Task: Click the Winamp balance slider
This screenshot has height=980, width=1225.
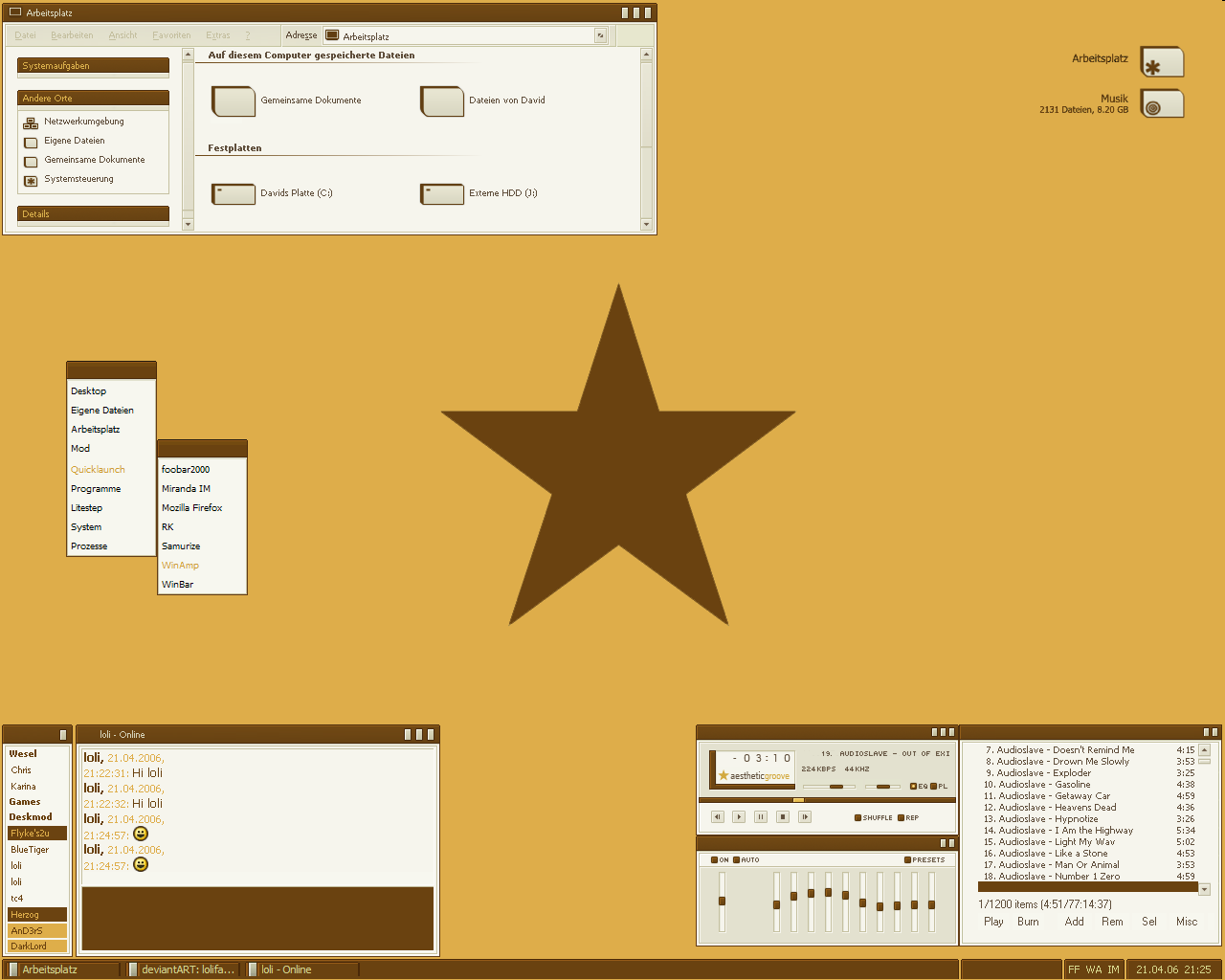Action: [883, 787]
